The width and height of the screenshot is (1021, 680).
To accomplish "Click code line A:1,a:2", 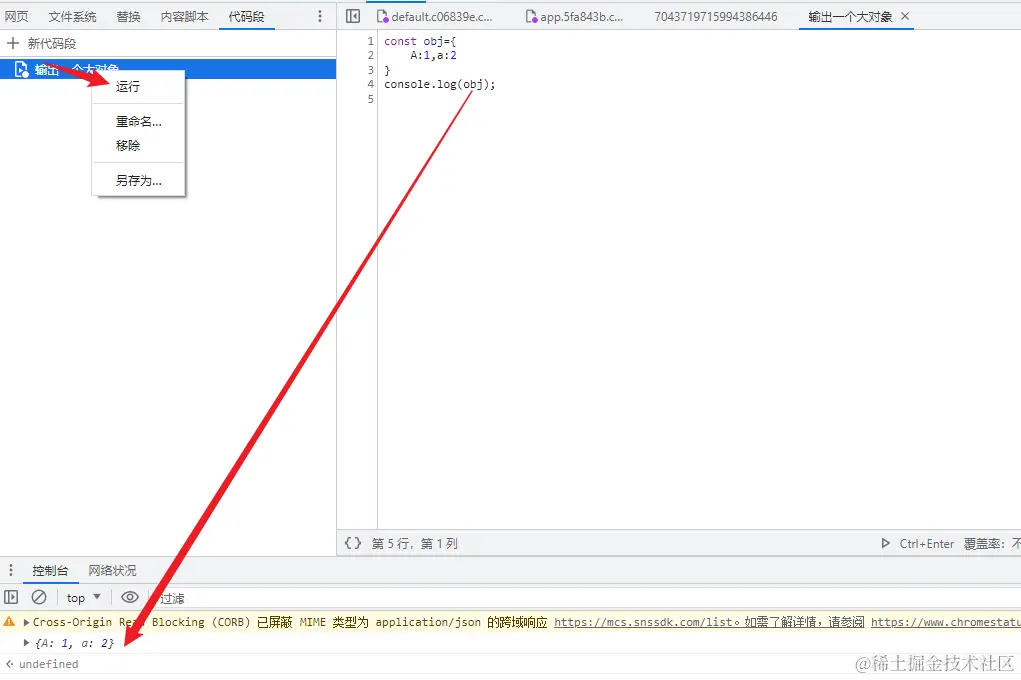I will 433,55.
